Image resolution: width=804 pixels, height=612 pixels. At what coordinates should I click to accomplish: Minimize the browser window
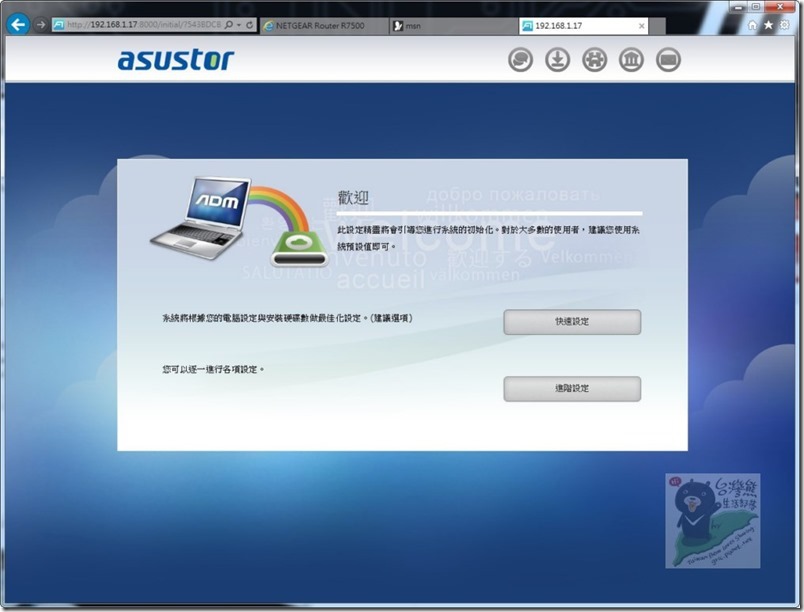pyautogui.click(x=738, y=7)
